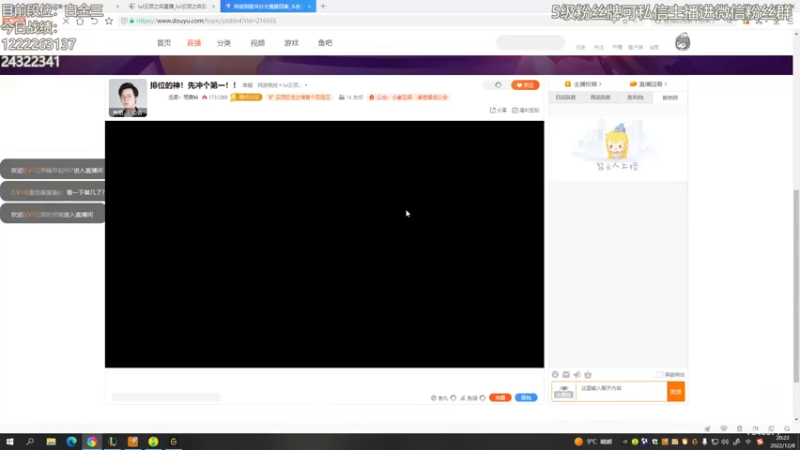Switch to the second chat ranking tab

pyautogui.click(x=600, y=97)
